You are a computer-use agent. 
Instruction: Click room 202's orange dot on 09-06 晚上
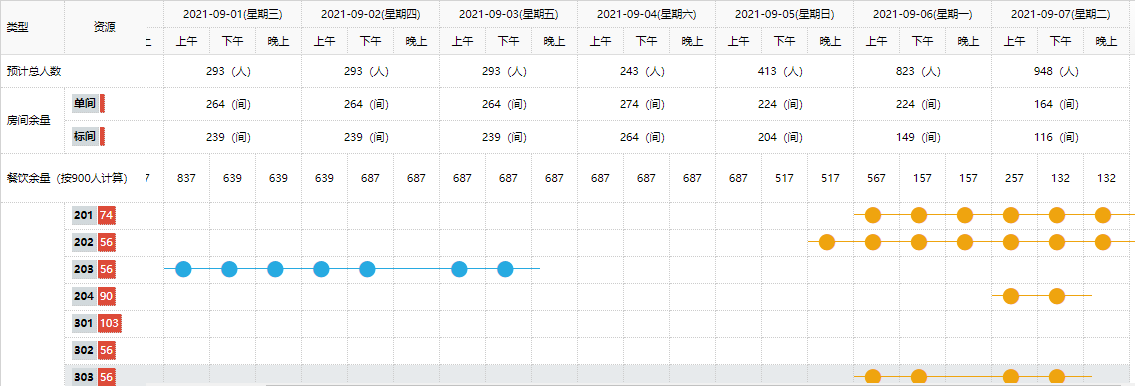pyautogui.click(x=965, y=242)
